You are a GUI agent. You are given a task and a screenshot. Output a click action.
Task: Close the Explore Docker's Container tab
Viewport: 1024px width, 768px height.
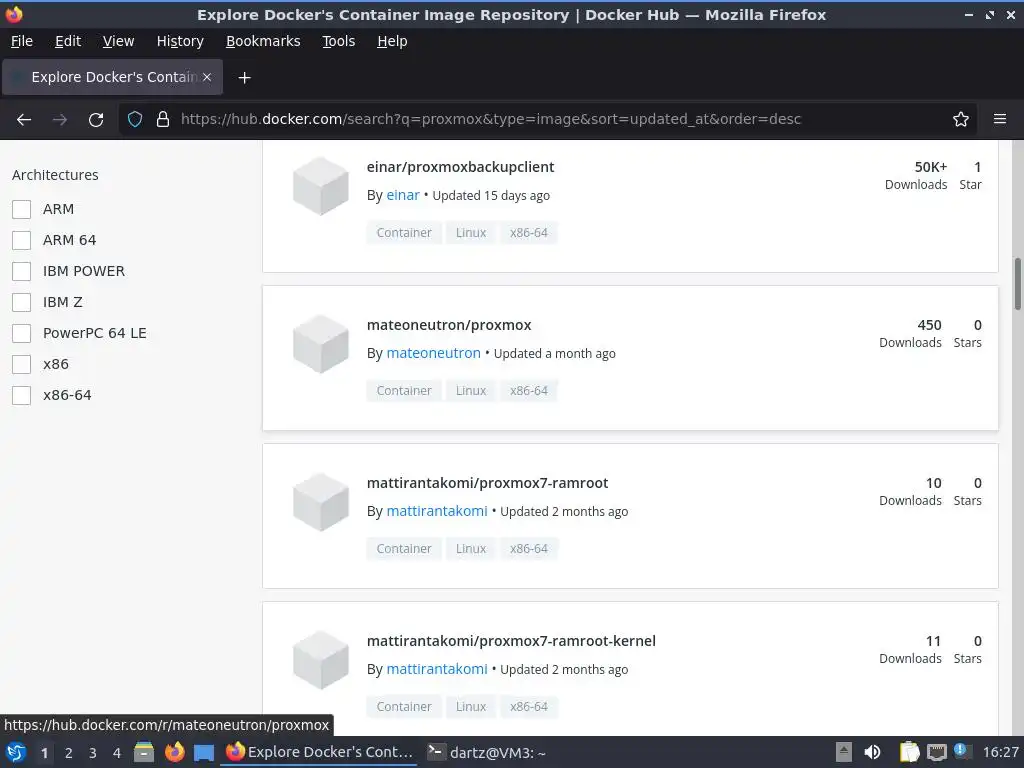(207, 77)
